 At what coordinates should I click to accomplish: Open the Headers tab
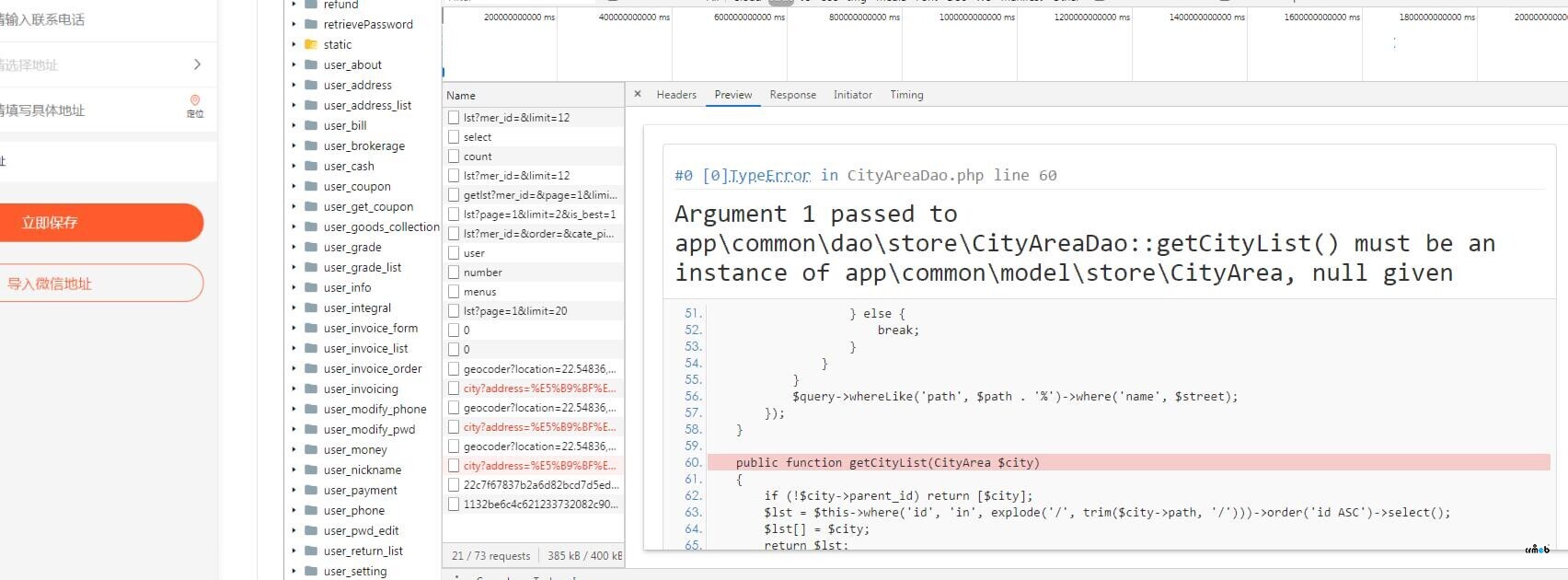(x=676, y=95)
